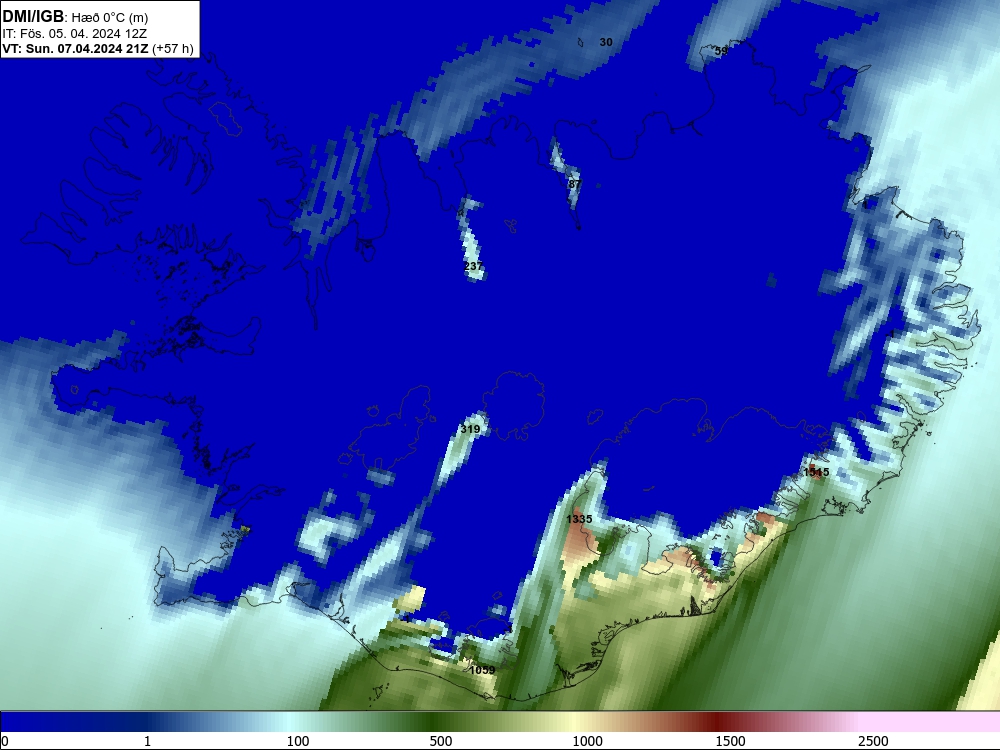The height and width of the screenshot is (750, 1000).
Task: Click the legend tick labeled 1500
Action: click(730, 742)
